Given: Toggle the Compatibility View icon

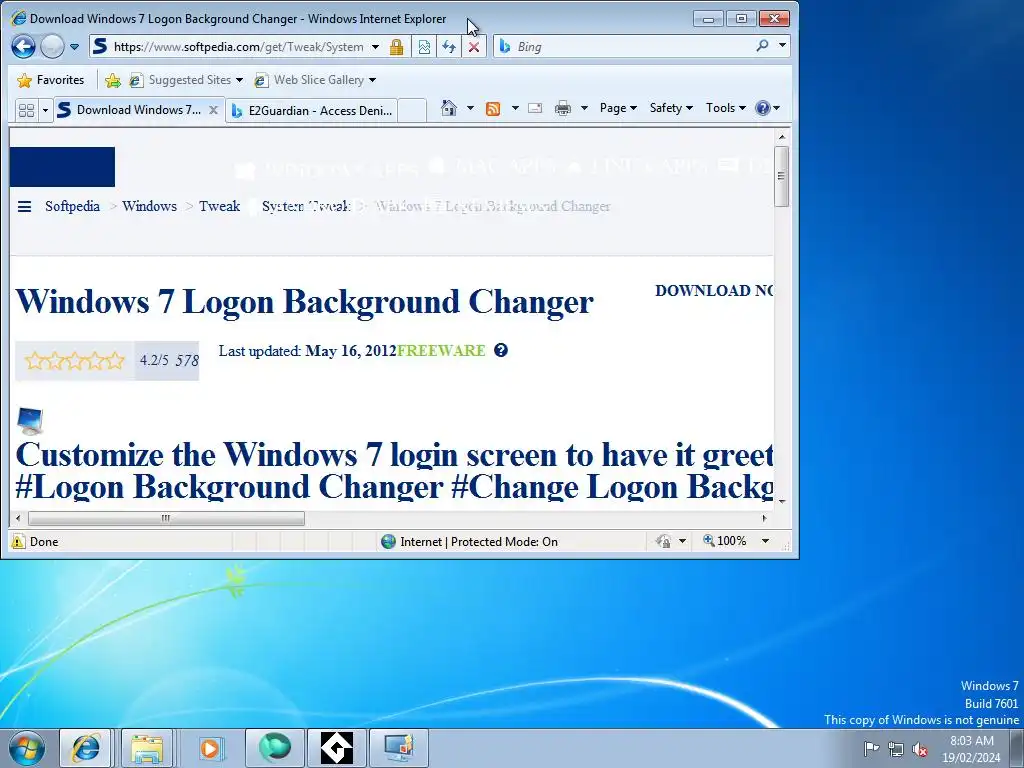Looking at the screenshot, I should pos(424,47).
